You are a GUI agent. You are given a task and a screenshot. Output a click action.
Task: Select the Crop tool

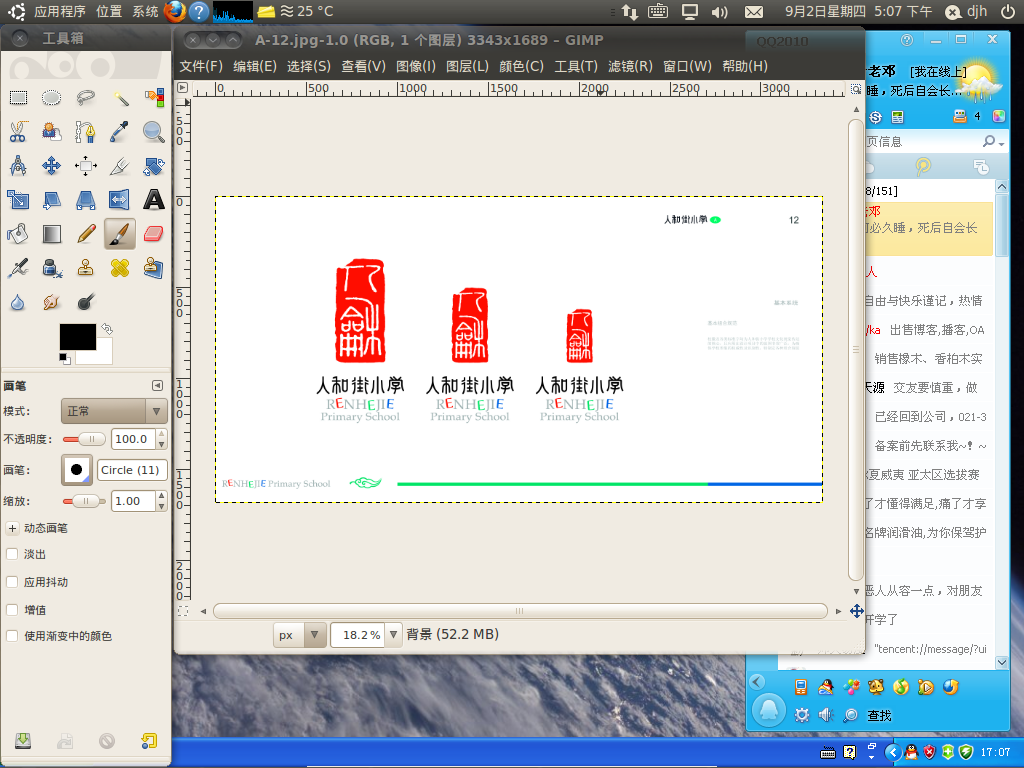(x=120, y=166)
